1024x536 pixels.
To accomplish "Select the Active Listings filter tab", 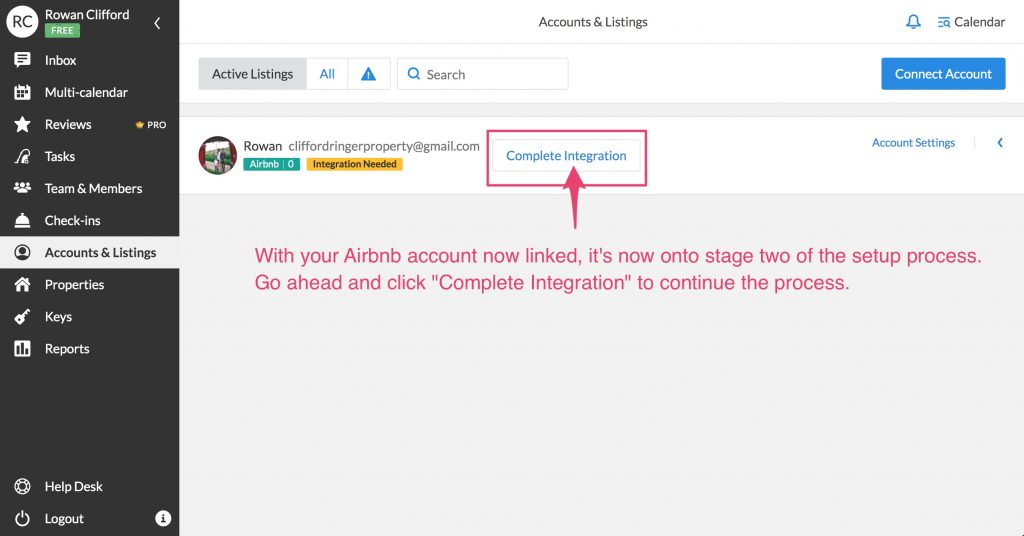I will click(x=252, y=74).
